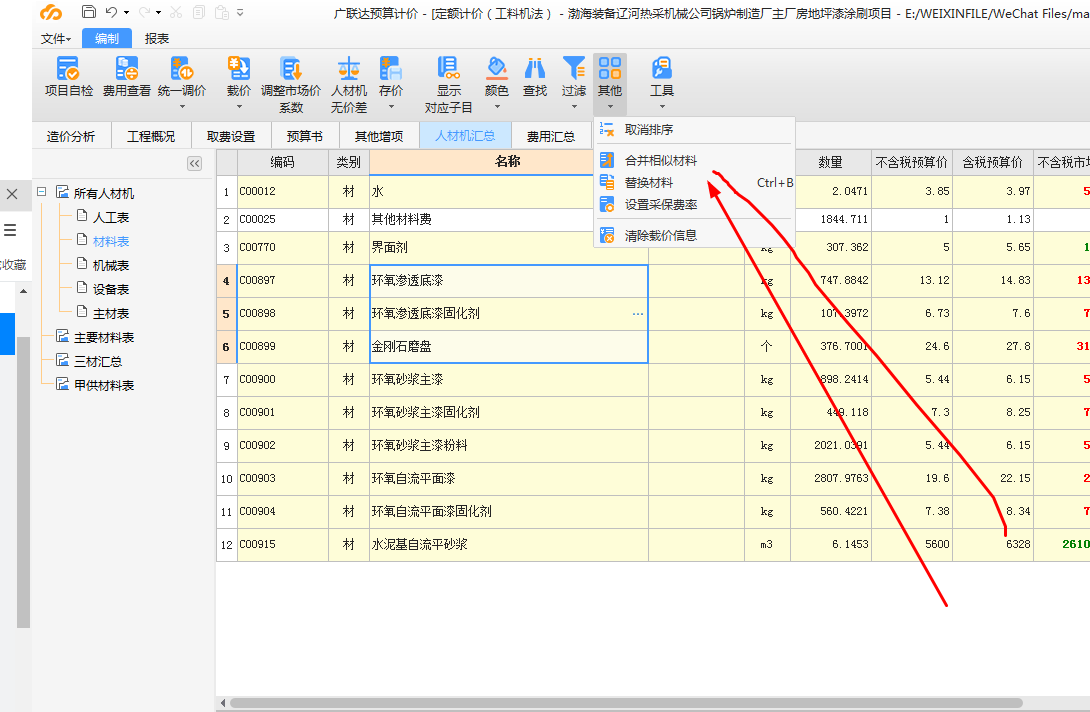Viewport: 1090px width, 712px height.
Task: Select 机械表 in the tree
Action: coord(111,266)
